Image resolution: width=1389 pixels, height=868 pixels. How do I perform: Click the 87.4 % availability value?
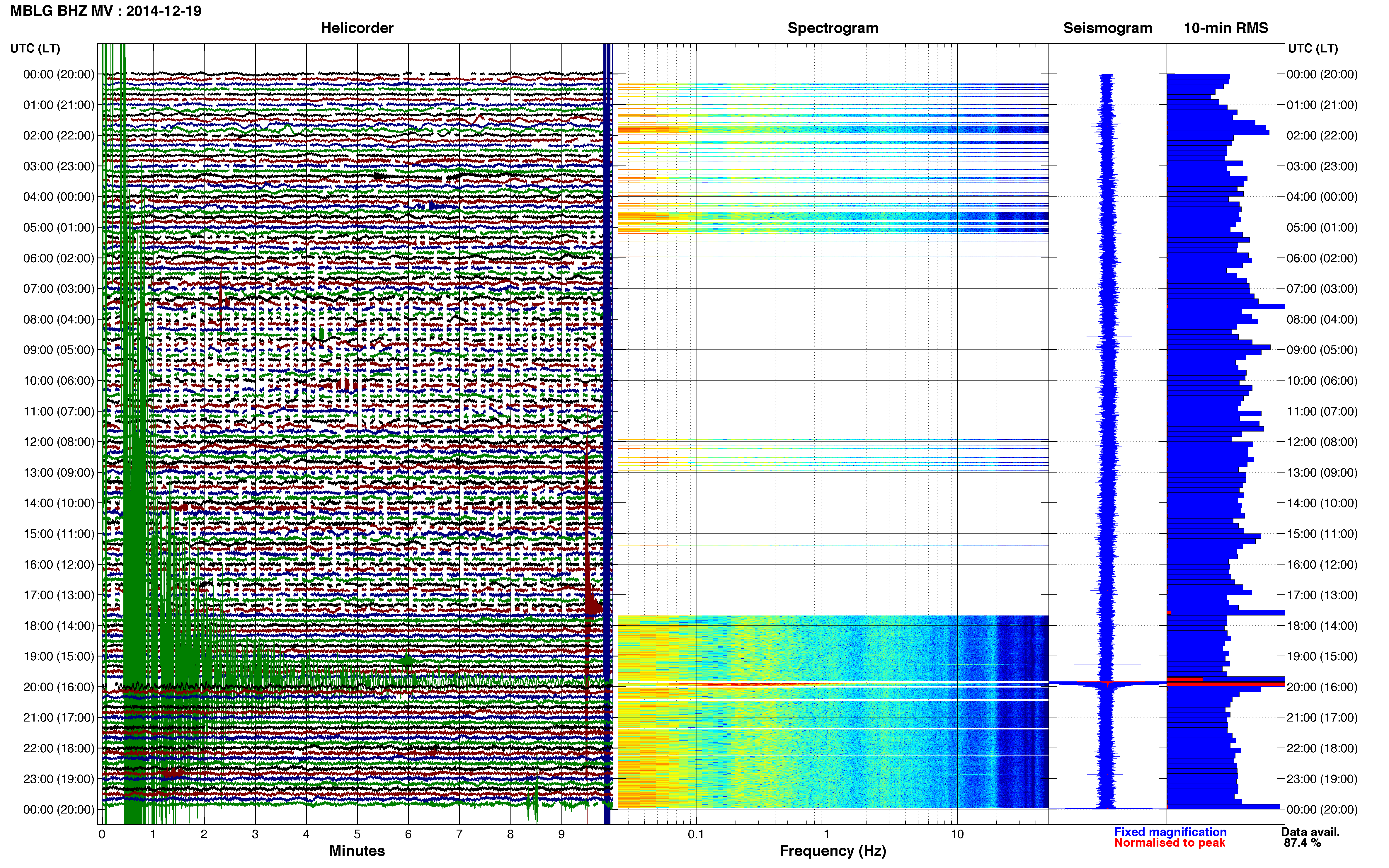[1302, 843]
